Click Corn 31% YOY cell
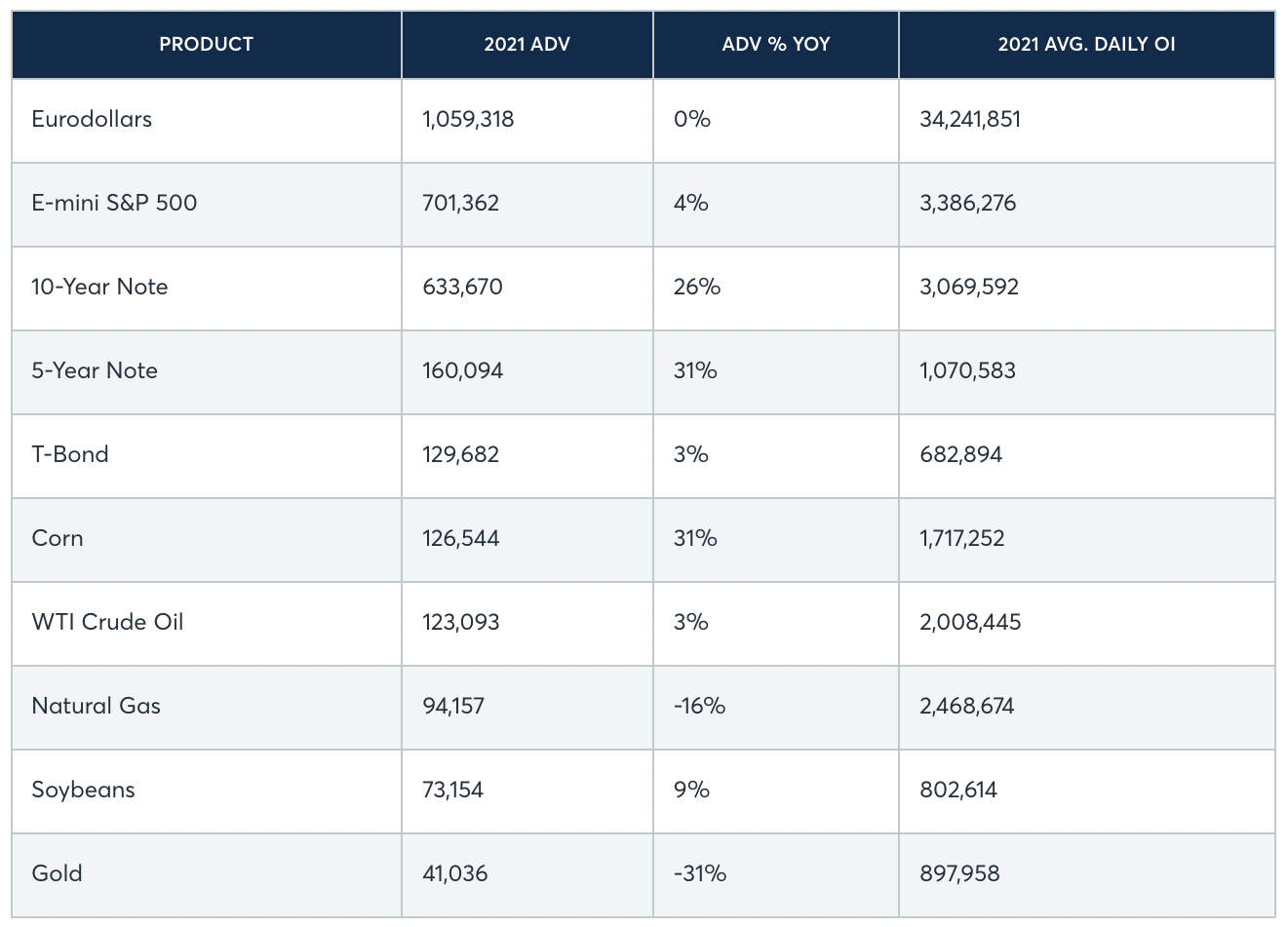 point(776,540)
